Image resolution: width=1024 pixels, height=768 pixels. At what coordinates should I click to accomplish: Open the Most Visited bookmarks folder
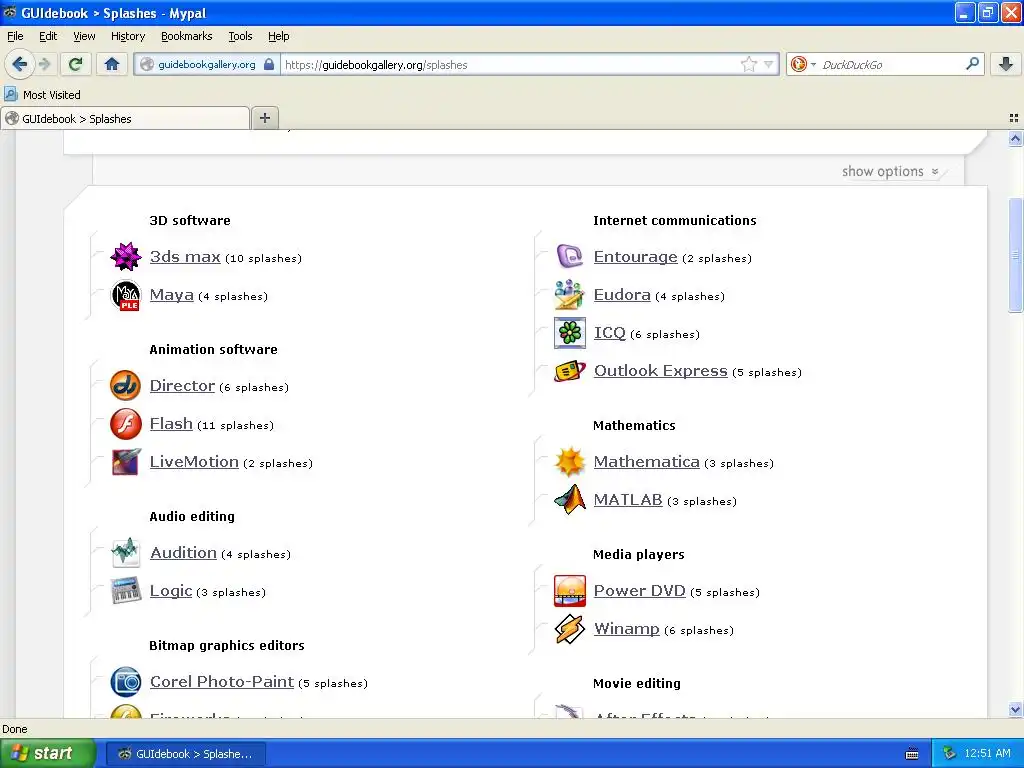pyautogui.click(x=42, y=95)
